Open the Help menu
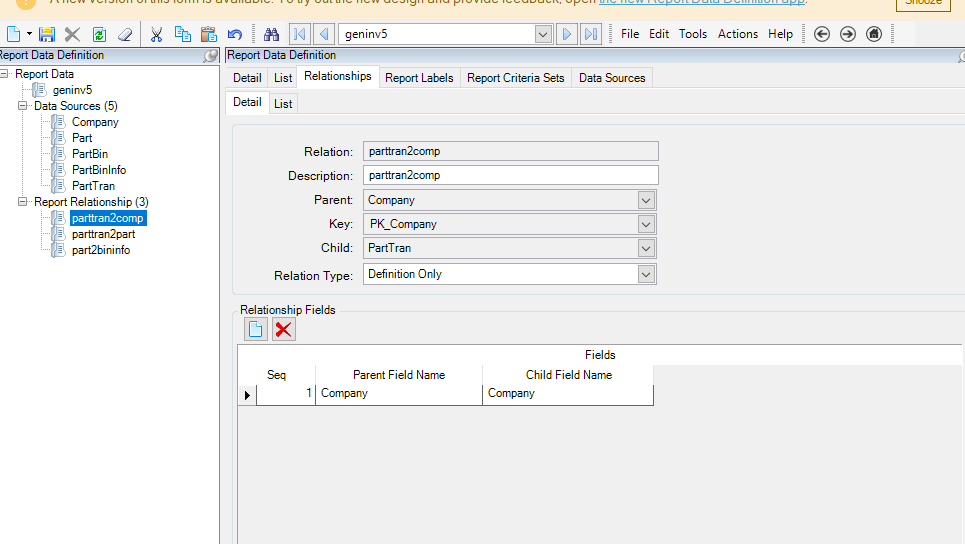The image size is (965, 544). pyautogui.click(x=780, y=34)
